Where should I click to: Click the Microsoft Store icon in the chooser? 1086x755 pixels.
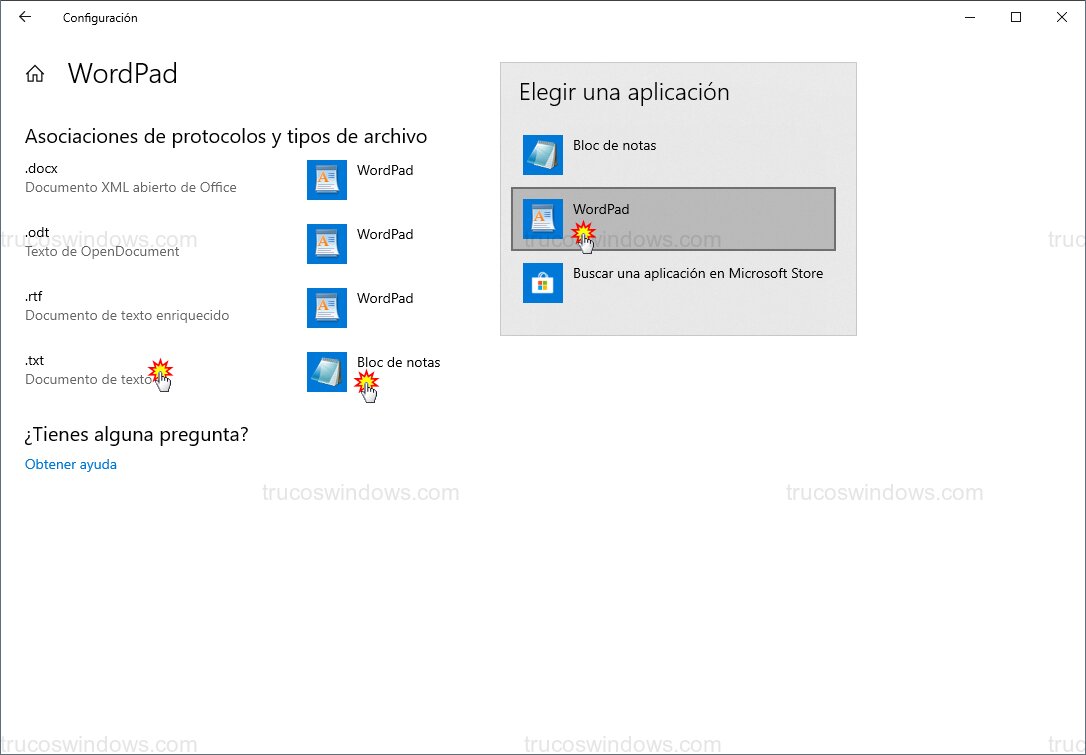point(543,283)
